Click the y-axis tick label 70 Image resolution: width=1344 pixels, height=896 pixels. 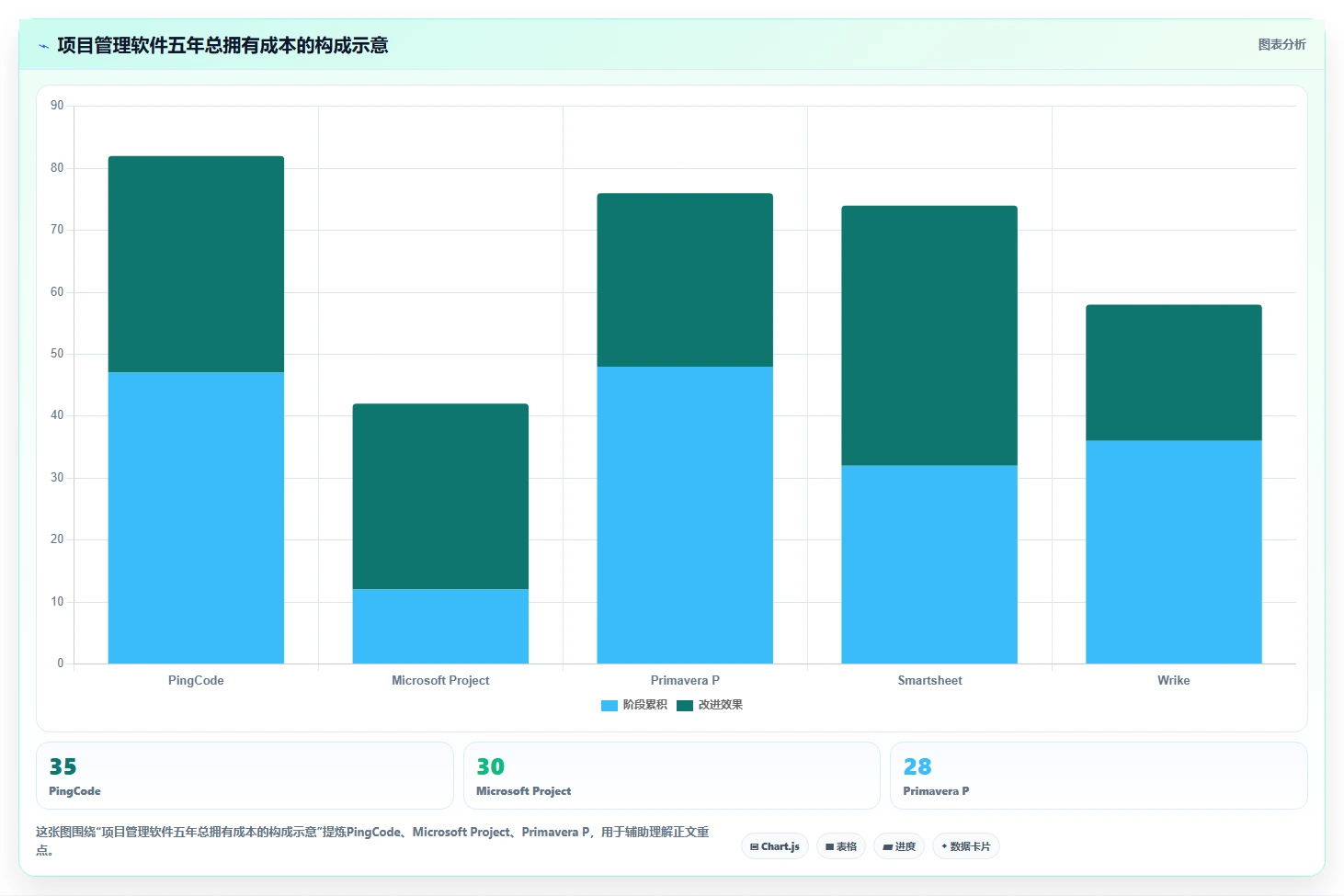click(x=57, y=230)
